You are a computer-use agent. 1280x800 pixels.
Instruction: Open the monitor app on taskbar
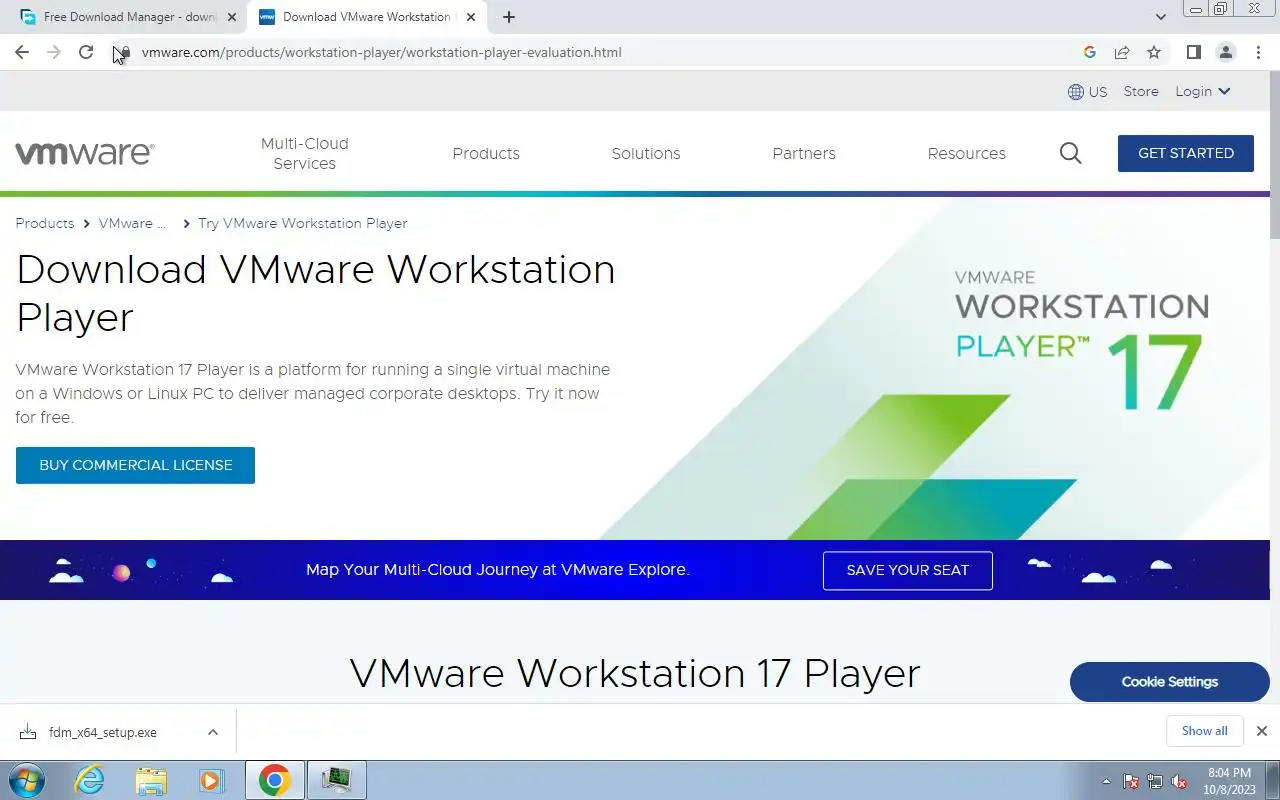pos(337,780)
